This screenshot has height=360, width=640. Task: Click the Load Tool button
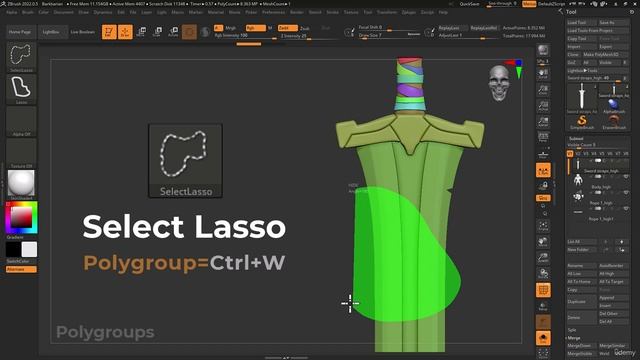pyautogui.click(x=582, y=23)
